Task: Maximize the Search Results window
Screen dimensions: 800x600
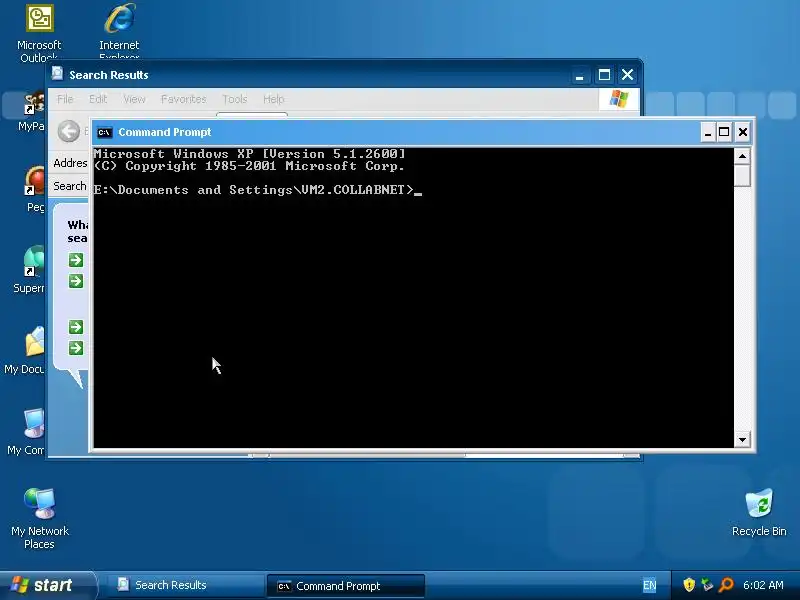Action: 604,76
